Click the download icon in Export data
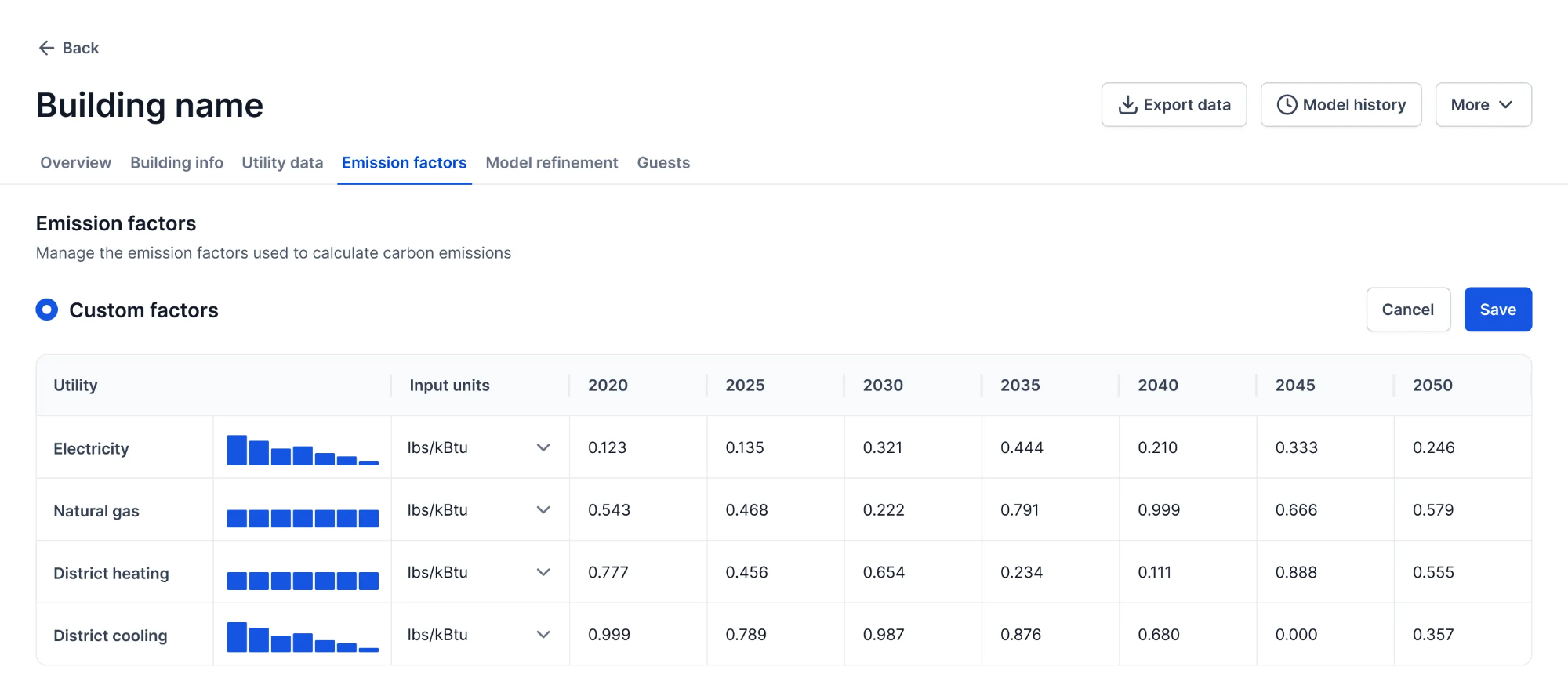The height and width of the screenshot is (681, 1568). (x=1127, y=105)
